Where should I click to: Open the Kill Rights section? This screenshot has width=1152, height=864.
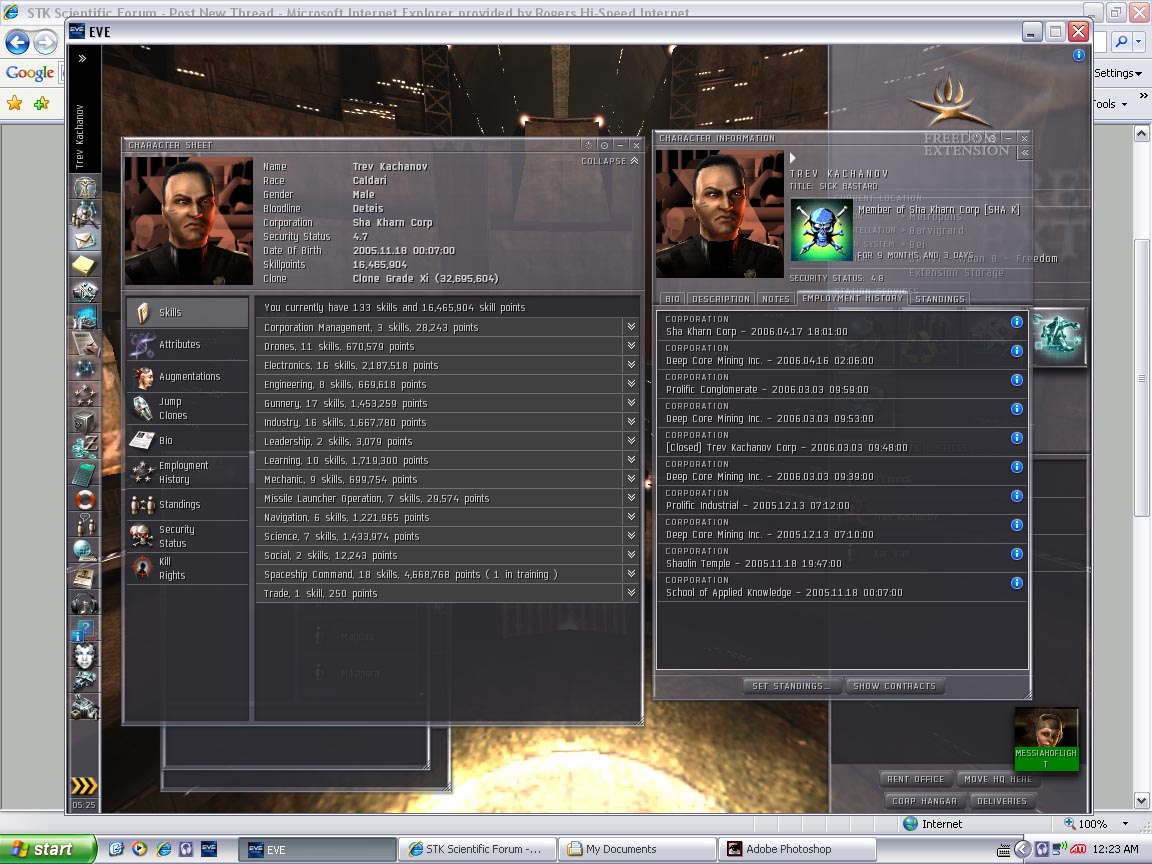[x=187, y=569]
